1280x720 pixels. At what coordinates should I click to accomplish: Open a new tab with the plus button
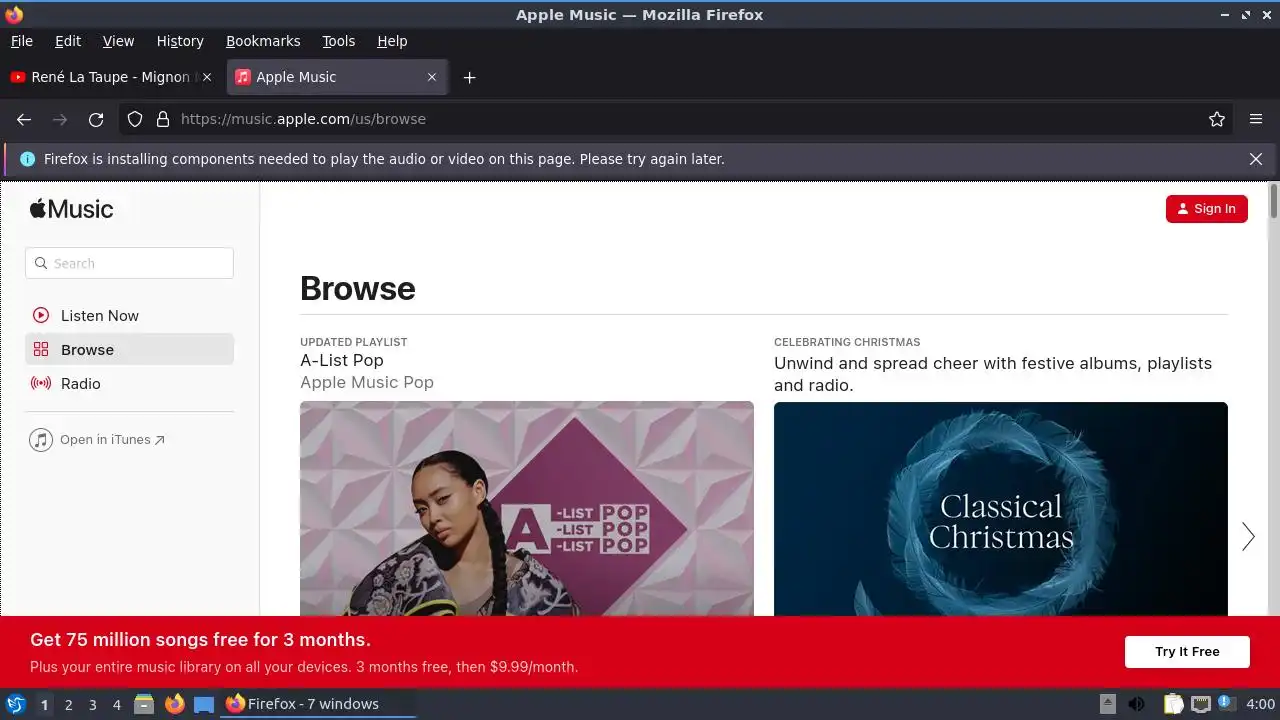point(469,77)
